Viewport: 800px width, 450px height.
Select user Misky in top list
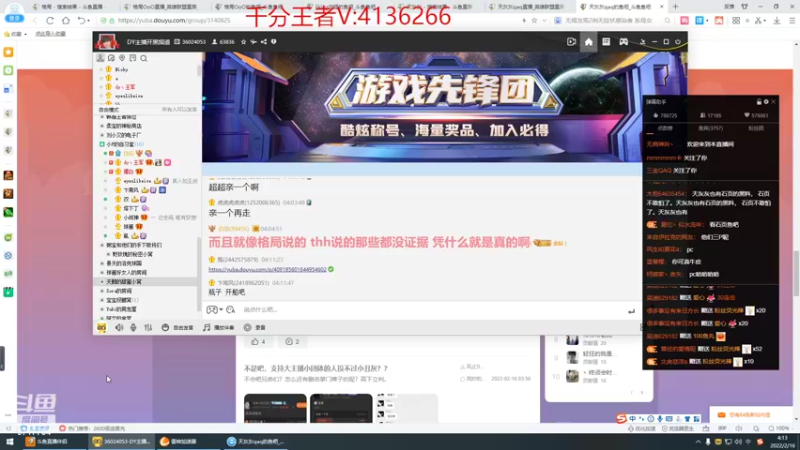[121, 69]
